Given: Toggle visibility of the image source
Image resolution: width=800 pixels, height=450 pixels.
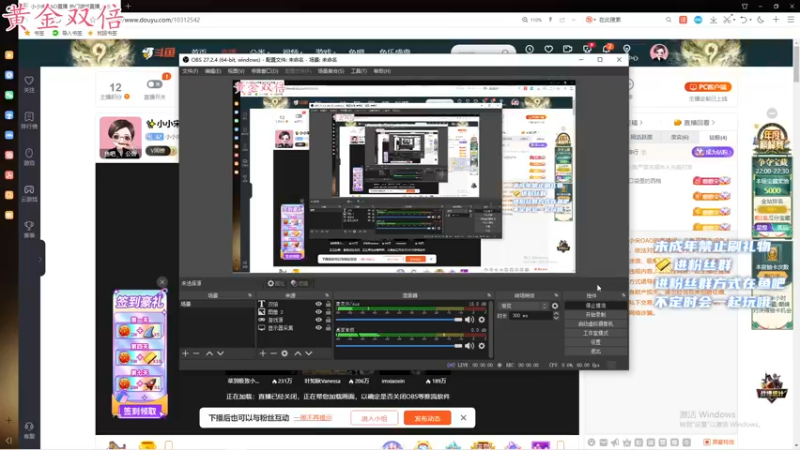Looking at the screenshot, I should pyautogui.click(x=318, y=312).
